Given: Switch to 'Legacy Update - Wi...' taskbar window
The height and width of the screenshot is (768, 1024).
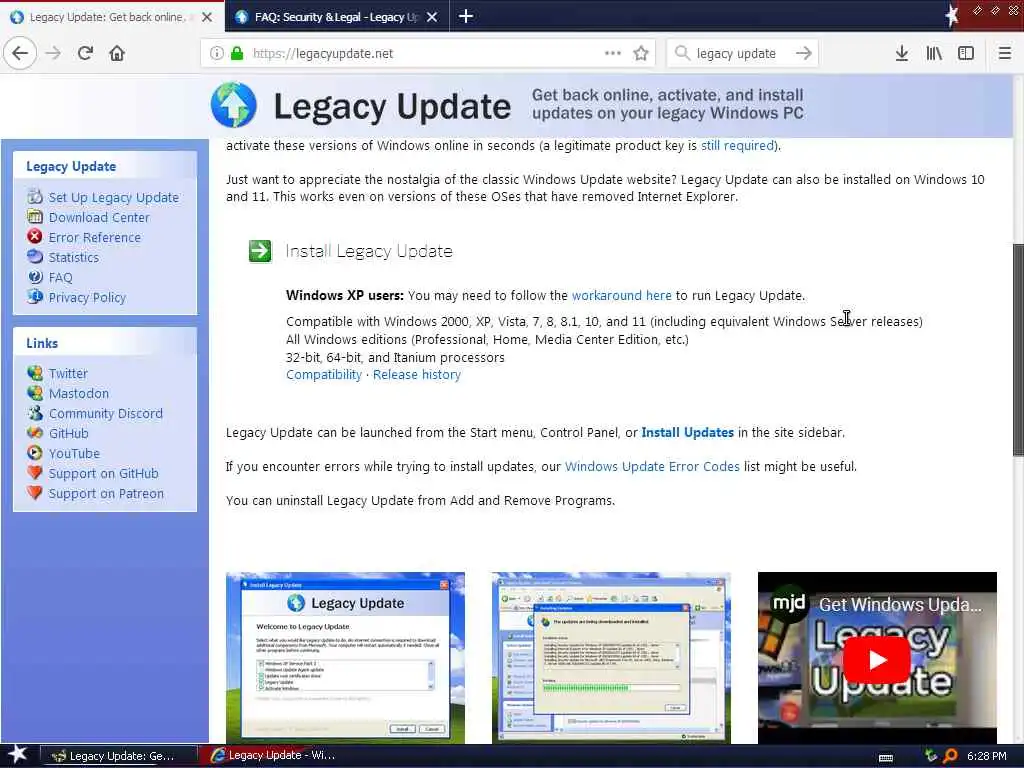Looking at the screenshot, I should point(275,756).
